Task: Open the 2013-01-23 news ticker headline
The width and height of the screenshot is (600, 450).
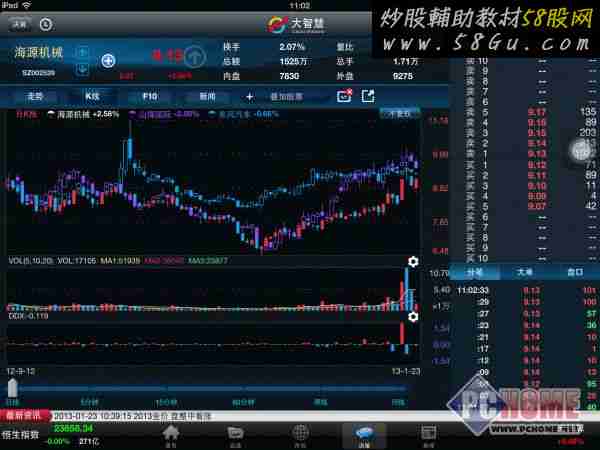Action: coord(132,416)
